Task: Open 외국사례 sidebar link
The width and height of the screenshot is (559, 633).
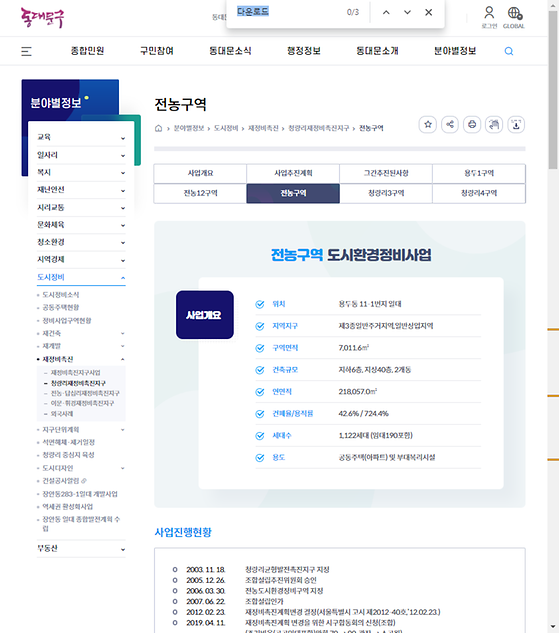Action: 62,414
